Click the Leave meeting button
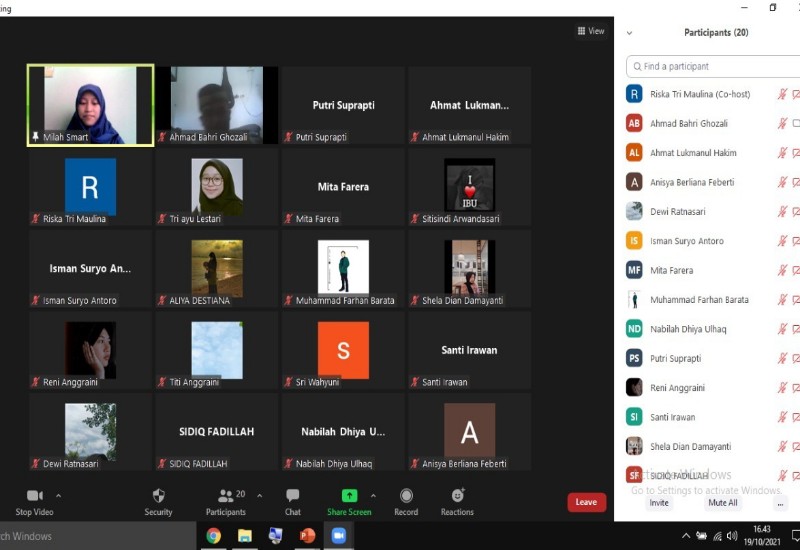This screenshot has height=550, width=800. [587, 502]
